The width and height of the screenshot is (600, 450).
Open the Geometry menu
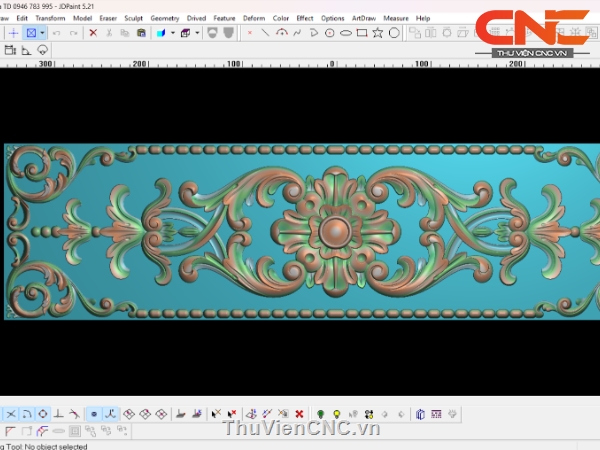tap(165, 18)
